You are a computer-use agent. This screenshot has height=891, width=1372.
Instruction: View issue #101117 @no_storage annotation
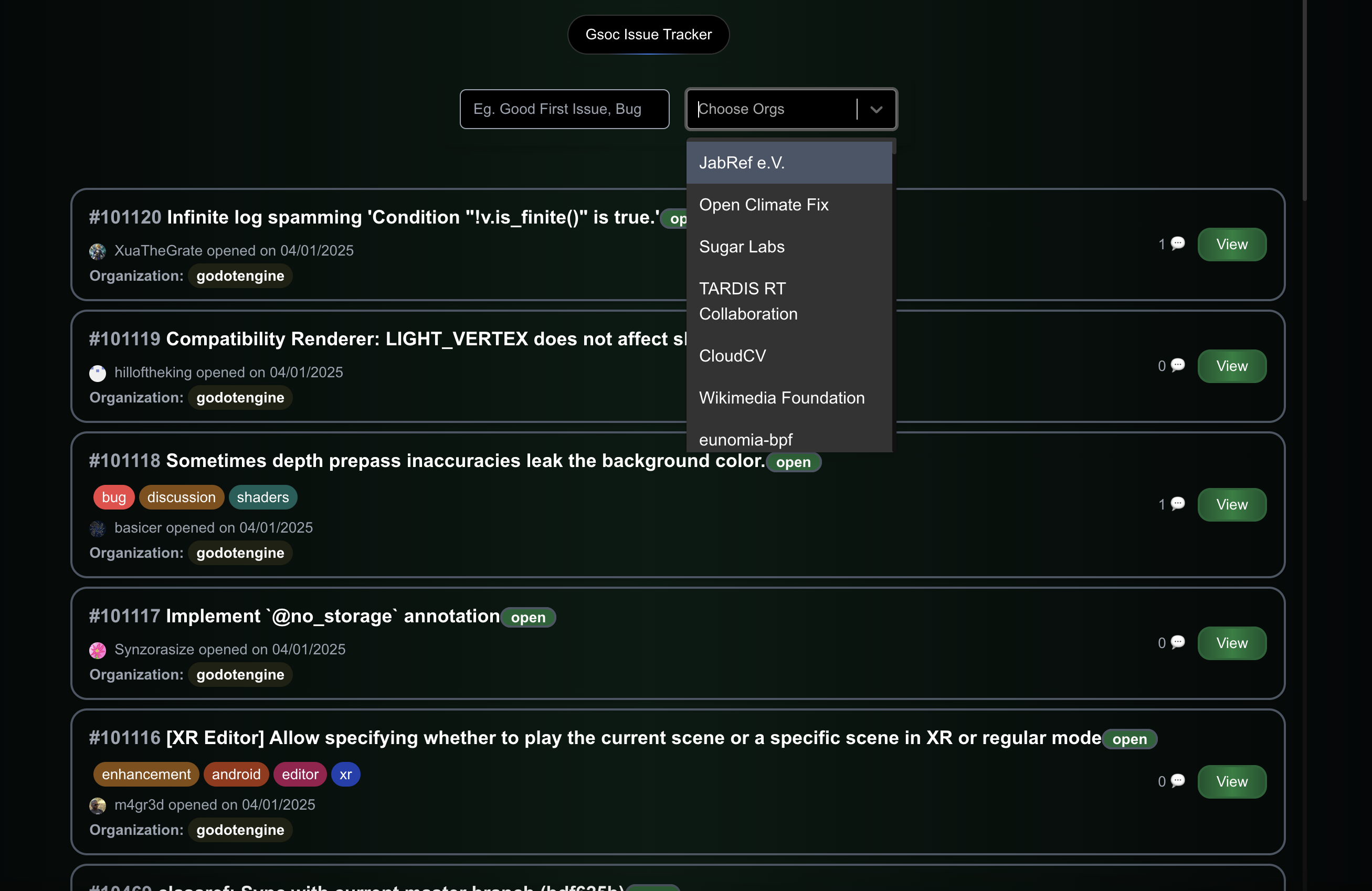1232,643
